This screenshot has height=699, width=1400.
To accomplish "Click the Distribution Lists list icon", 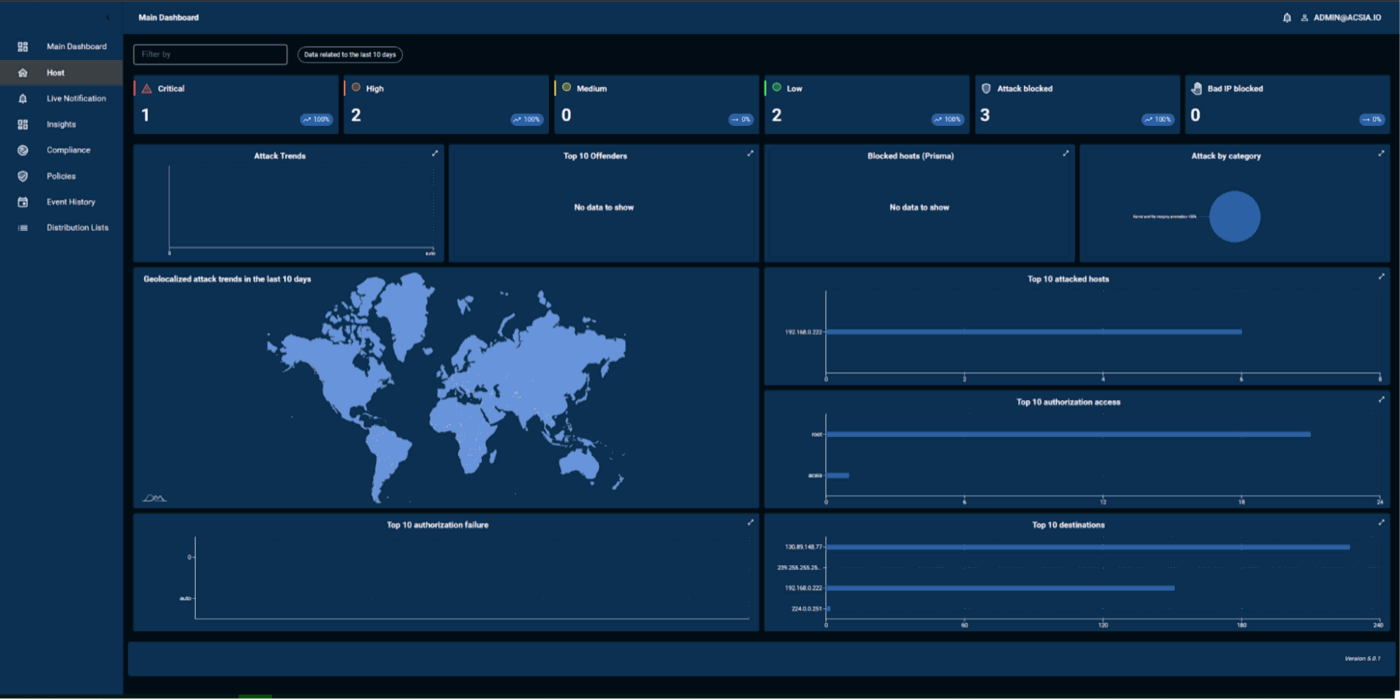I will tap(23, 228).
